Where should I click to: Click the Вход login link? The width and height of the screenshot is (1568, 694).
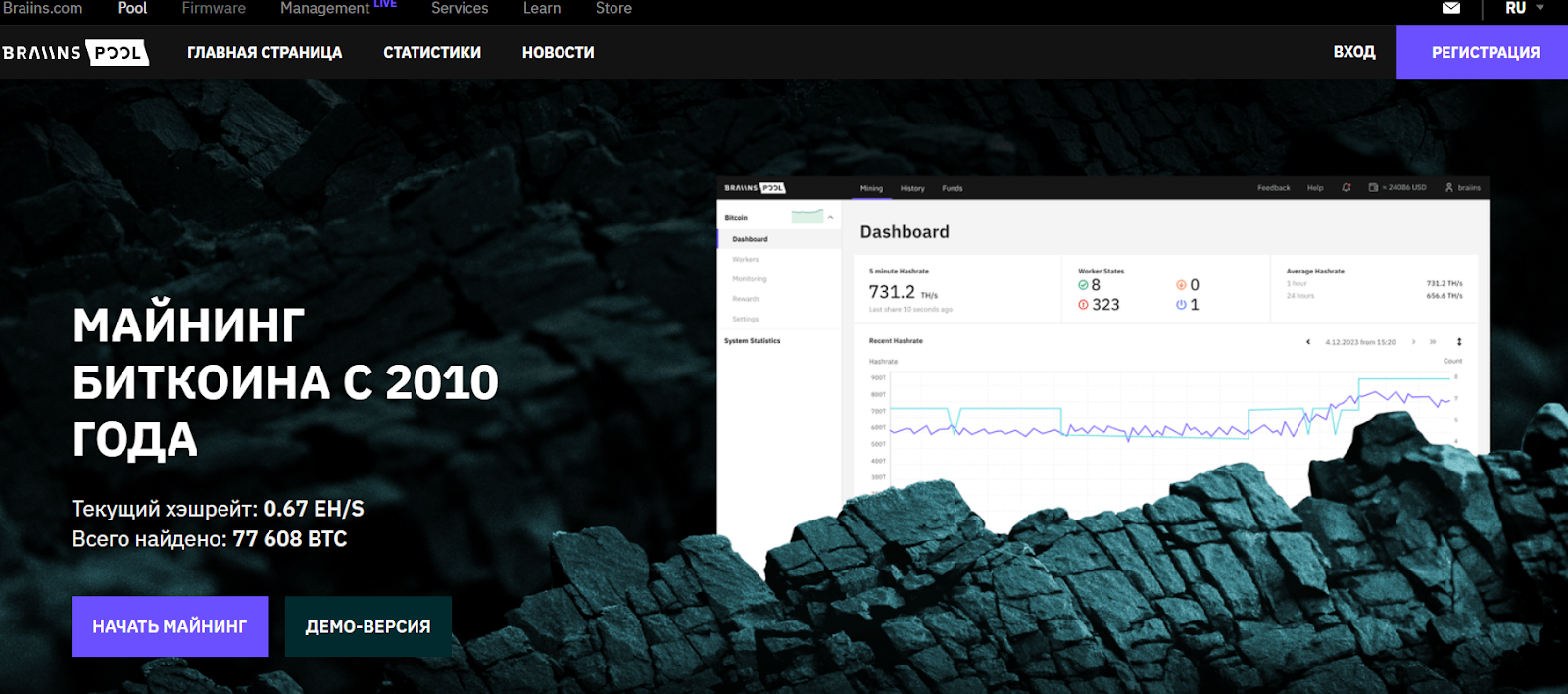click(x=1353, y=52)
